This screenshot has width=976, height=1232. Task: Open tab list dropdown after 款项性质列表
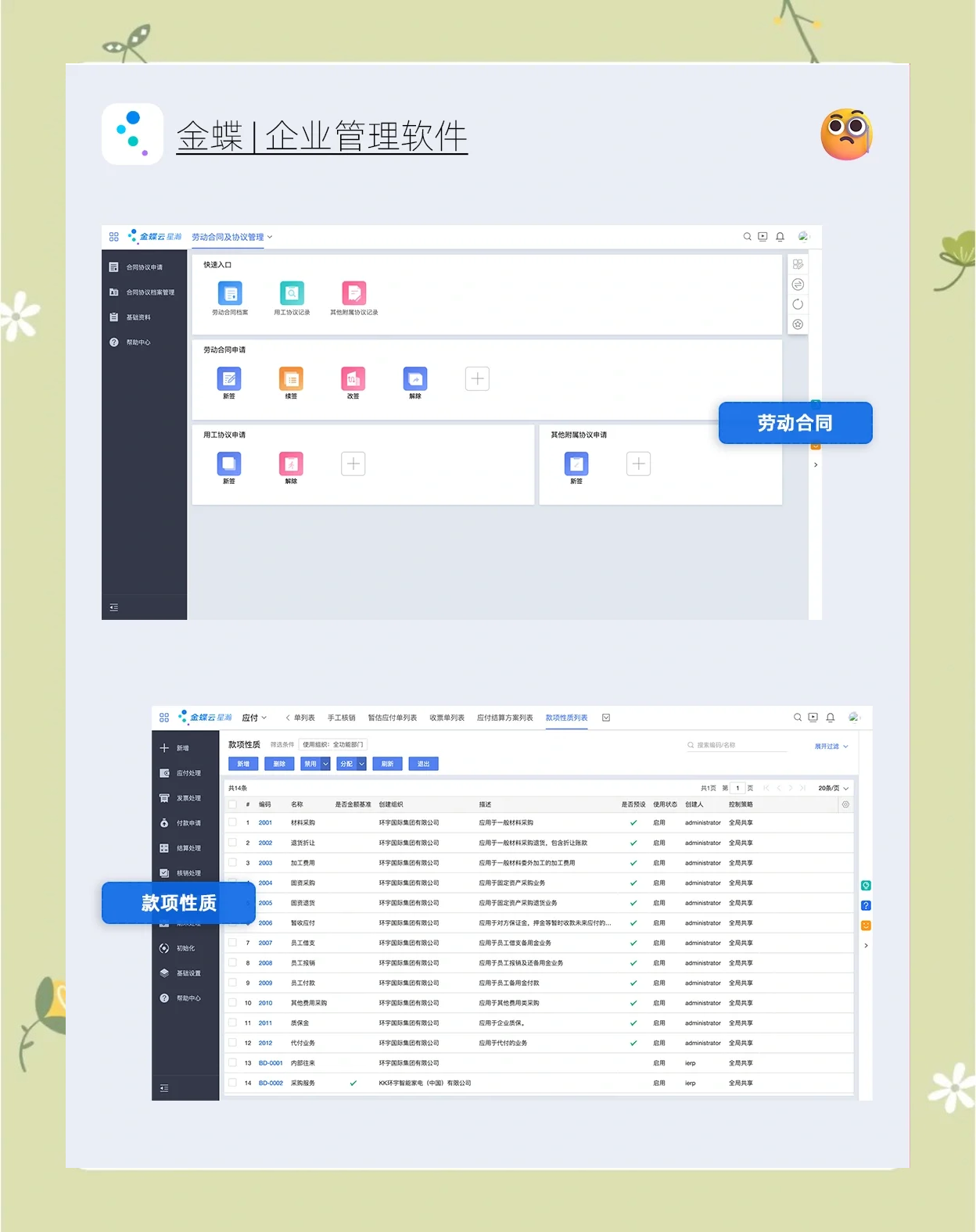[606, 718]
